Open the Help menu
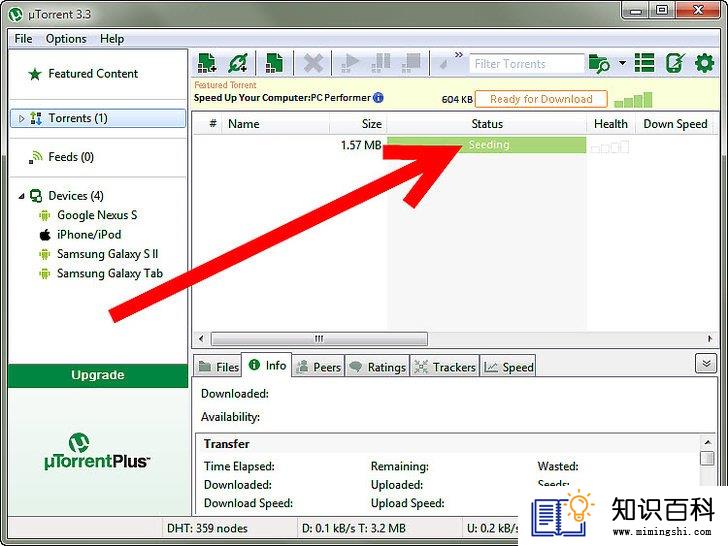The width and height of the screenshot is (728, 546). point(112,39)
